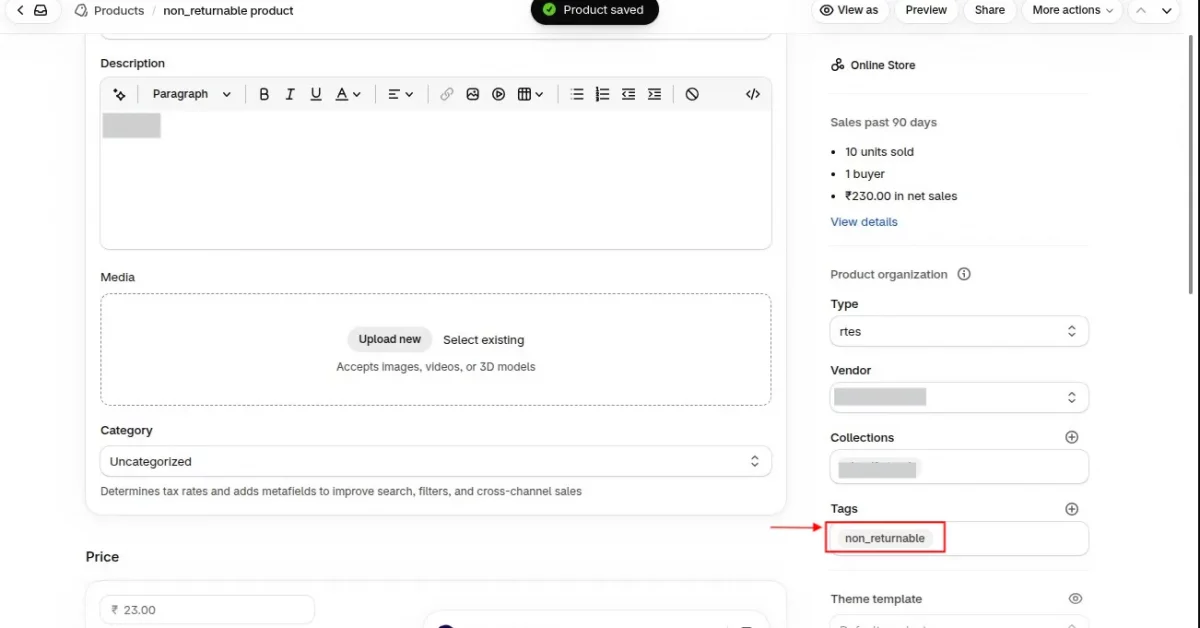Clear formatting in the description editor

(x=692, y=94)
